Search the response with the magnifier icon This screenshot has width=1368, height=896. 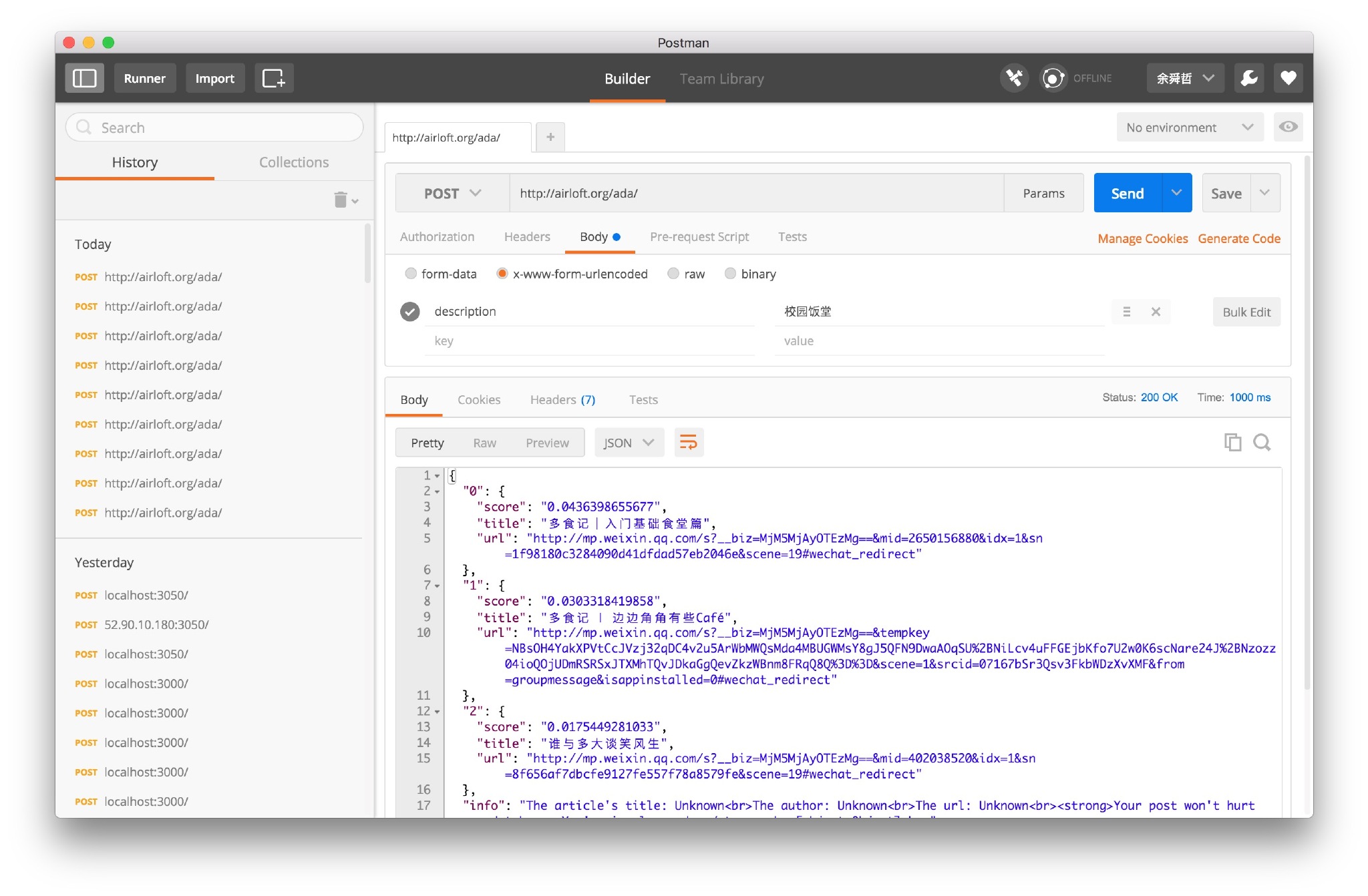pos(1262,442)
